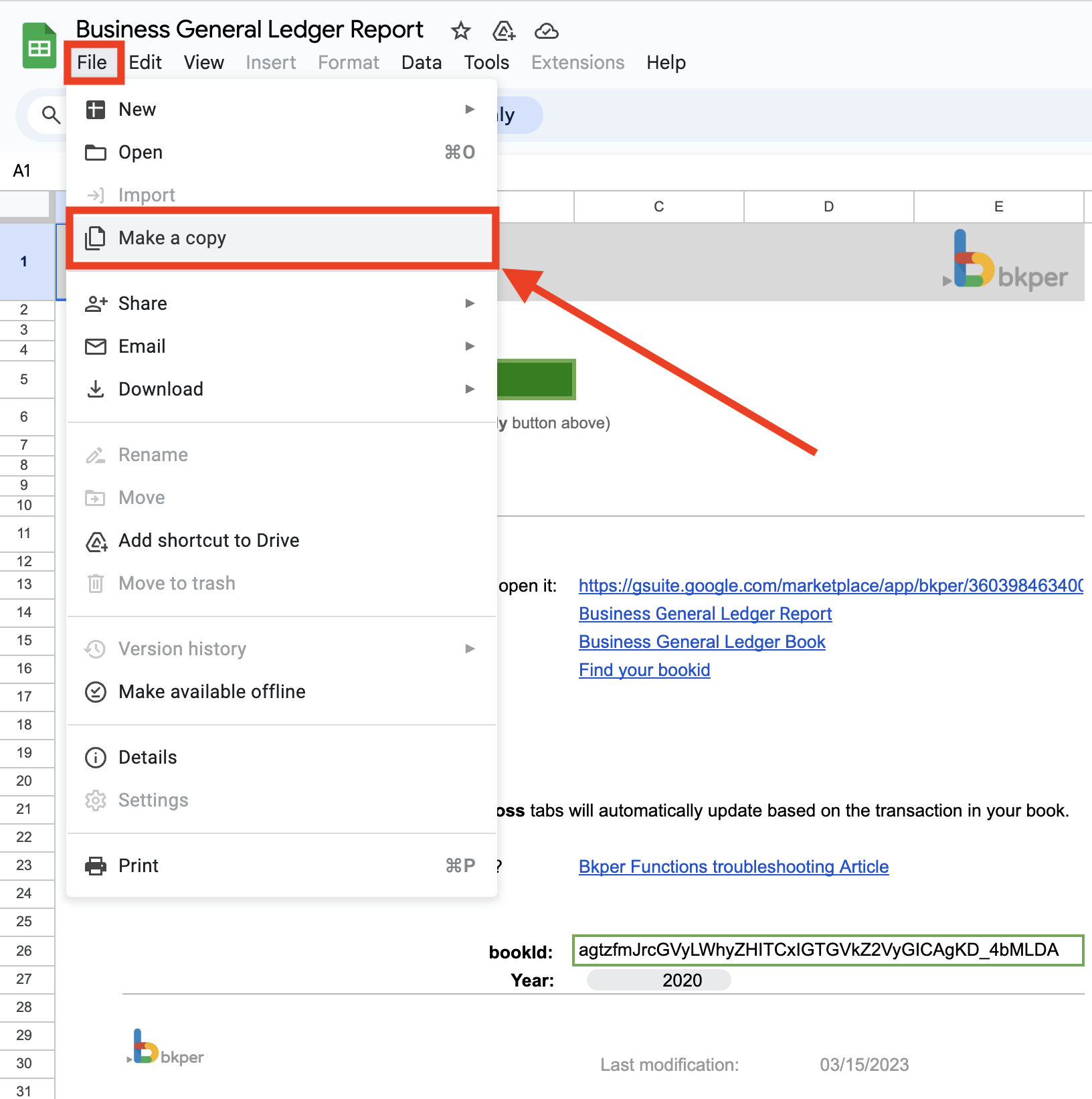Viewport: 1092px width, 1099px height.
Task: Click the Download icon
Action: point(96,389)
